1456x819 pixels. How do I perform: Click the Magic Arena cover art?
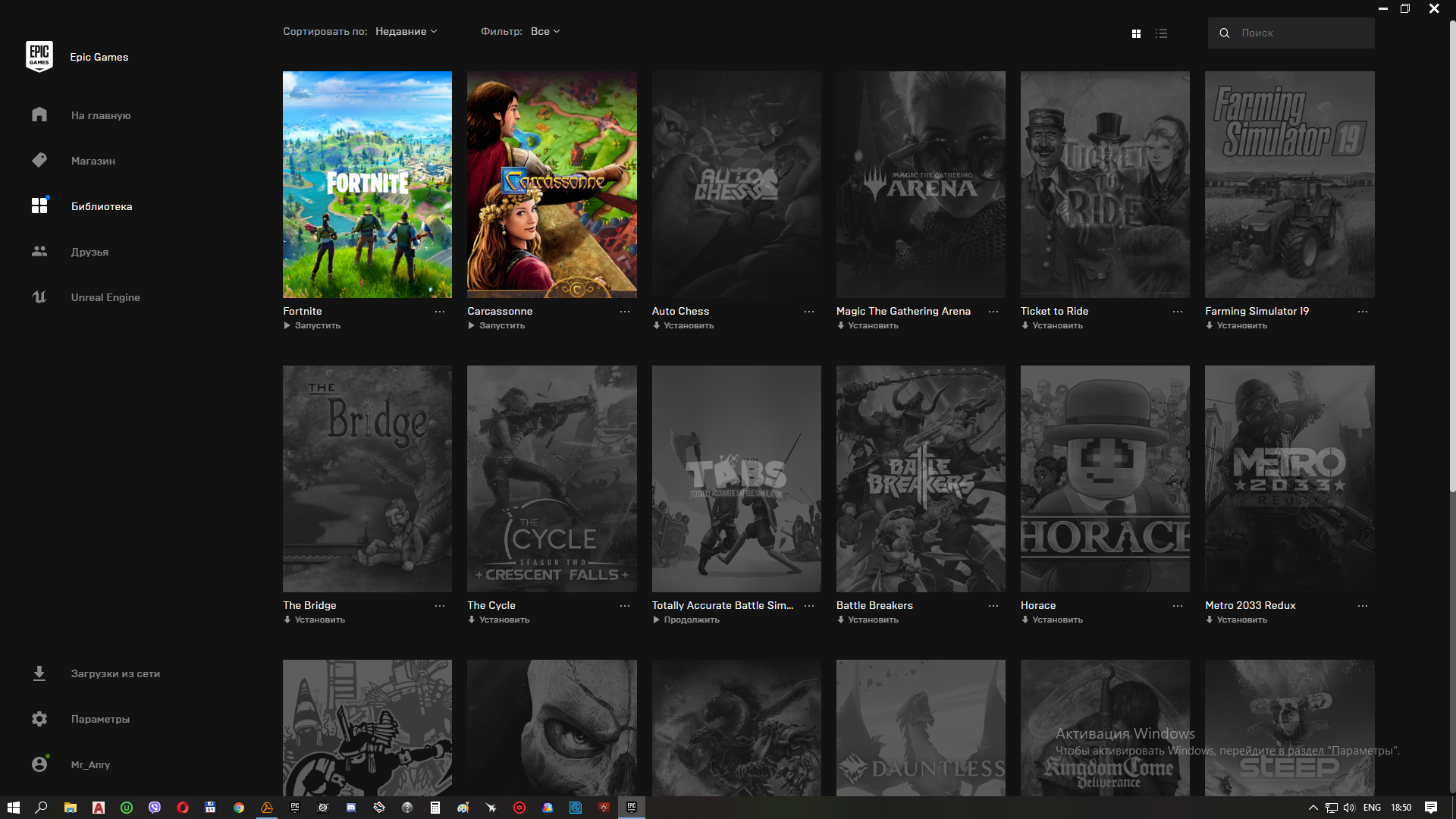(x=921, y=184)
